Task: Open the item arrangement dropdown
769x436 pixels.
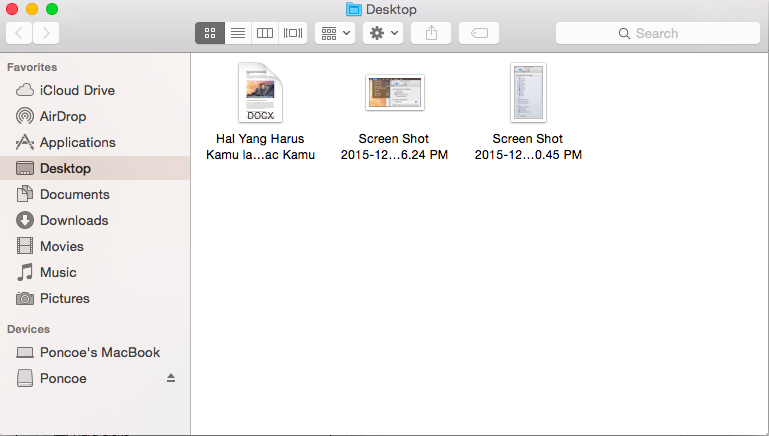Action: (335, 33)
